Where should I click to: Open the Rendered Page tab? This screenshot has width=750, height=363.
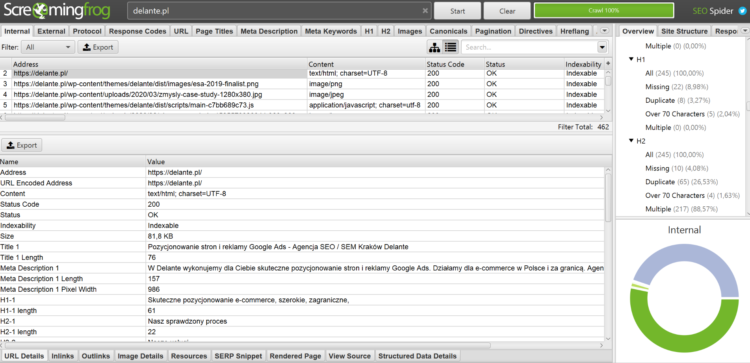pos(296,356)
